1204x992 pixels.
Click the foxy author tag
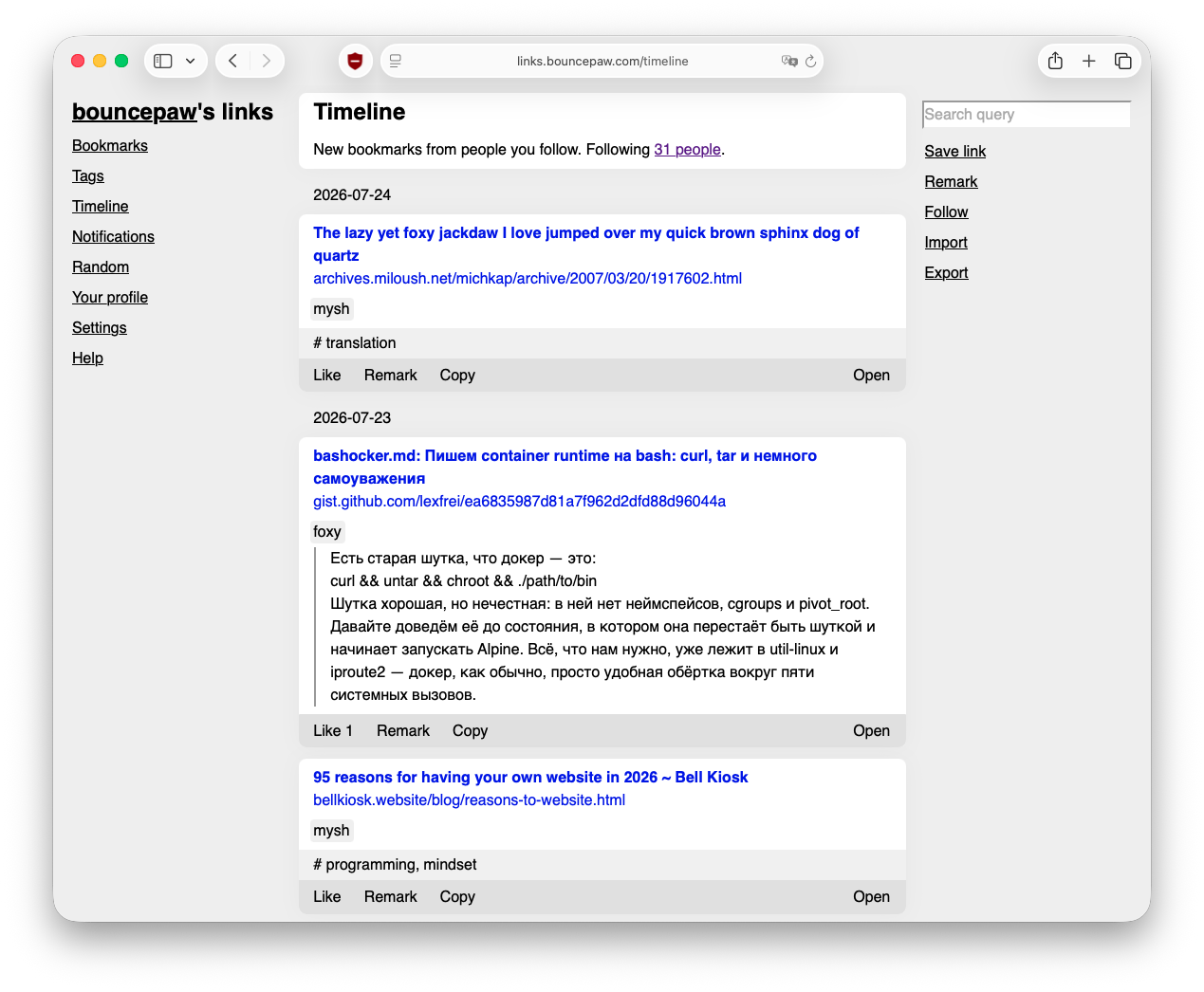coord(327,531)
